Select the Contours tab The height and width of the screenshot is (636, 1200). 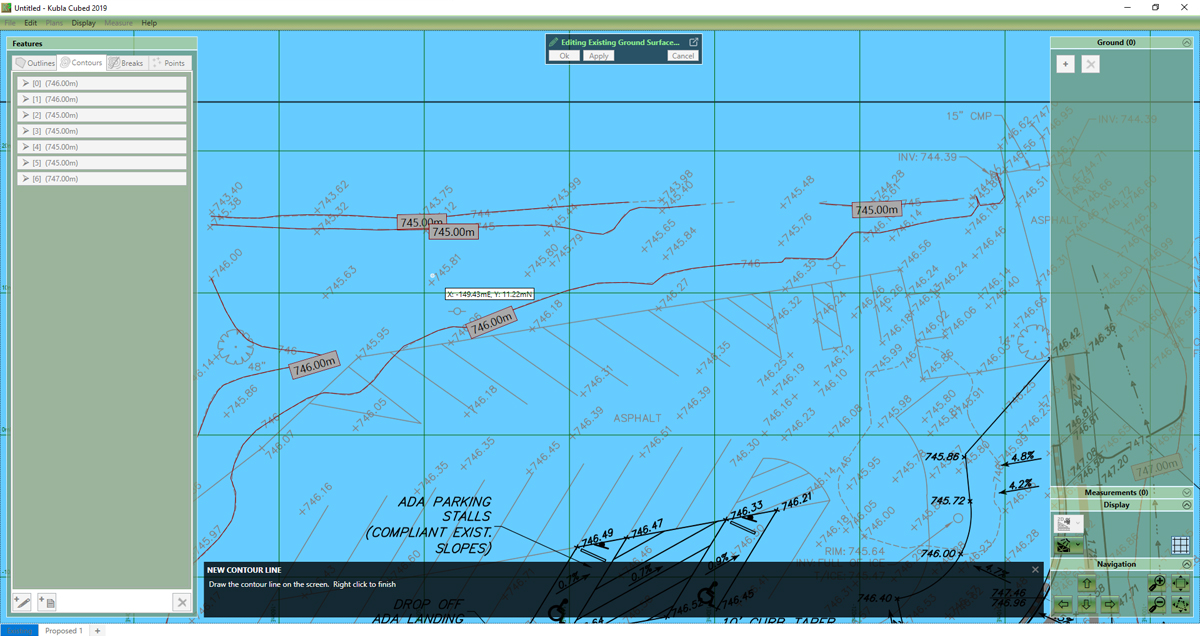click(81, 63)
